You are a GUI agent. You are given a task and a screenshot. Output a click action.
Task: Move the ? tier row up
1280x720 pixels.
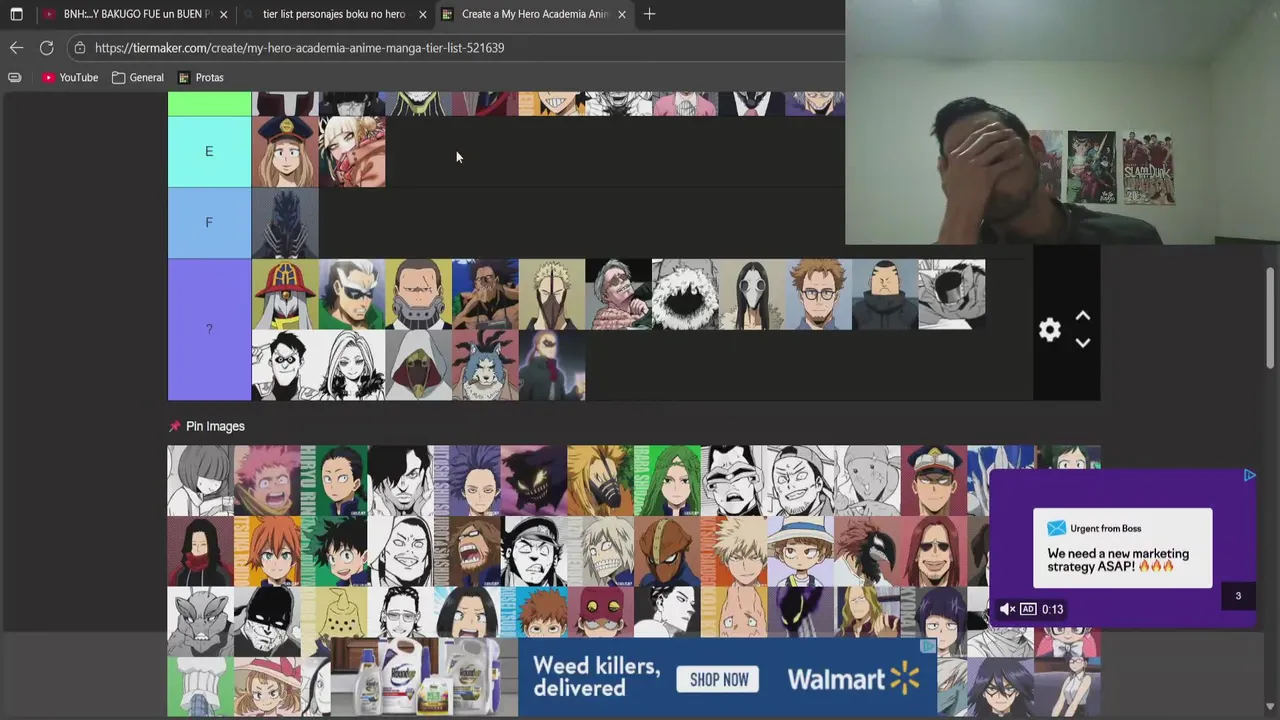pyautogui.click(x=1082, y=316)
